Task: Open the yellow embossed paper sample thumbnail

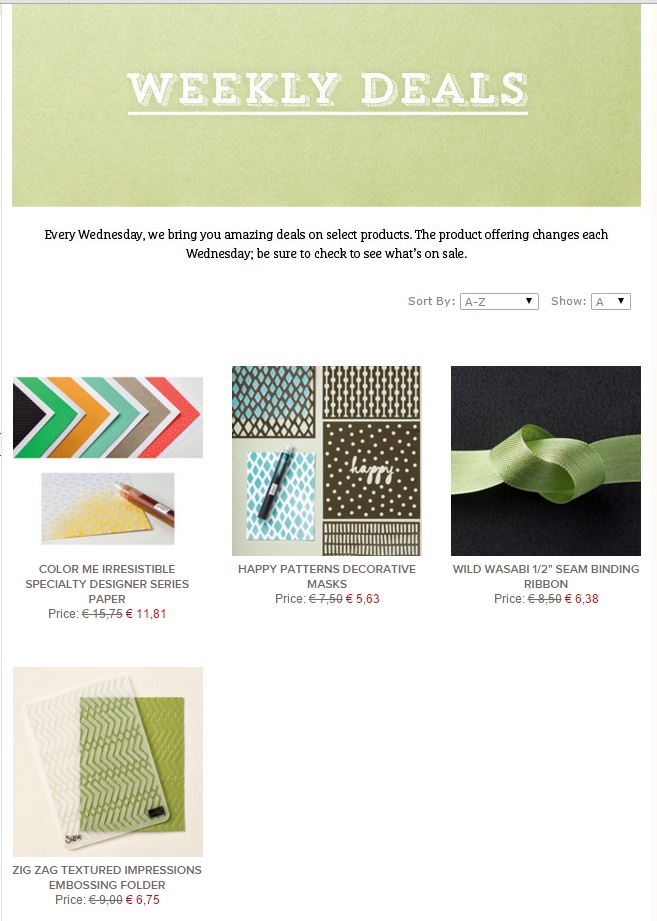Action: 108,509
